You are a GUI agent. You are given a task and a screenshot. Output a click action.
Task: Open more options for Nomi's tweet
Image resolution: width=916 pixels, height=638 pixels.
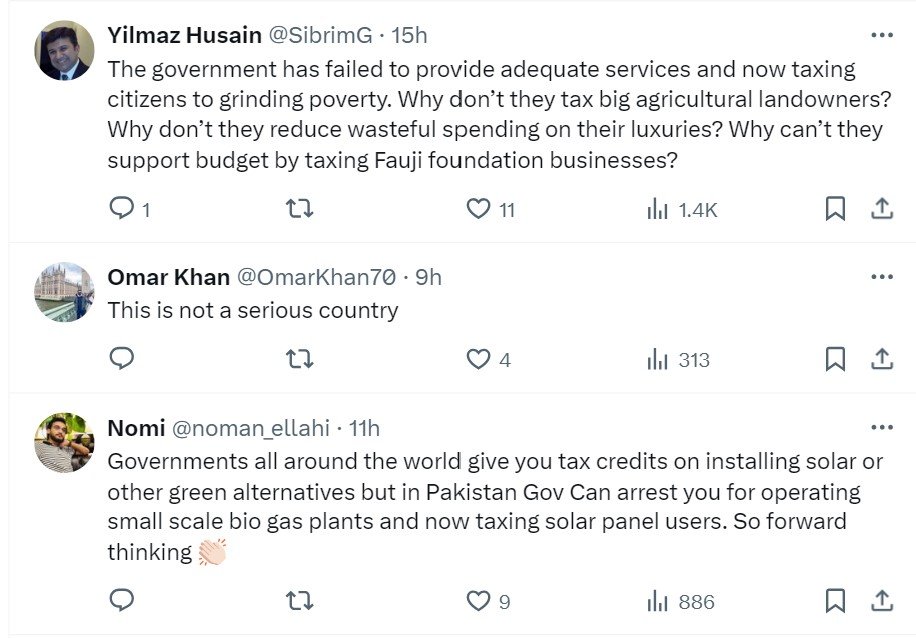click(881, 428)
